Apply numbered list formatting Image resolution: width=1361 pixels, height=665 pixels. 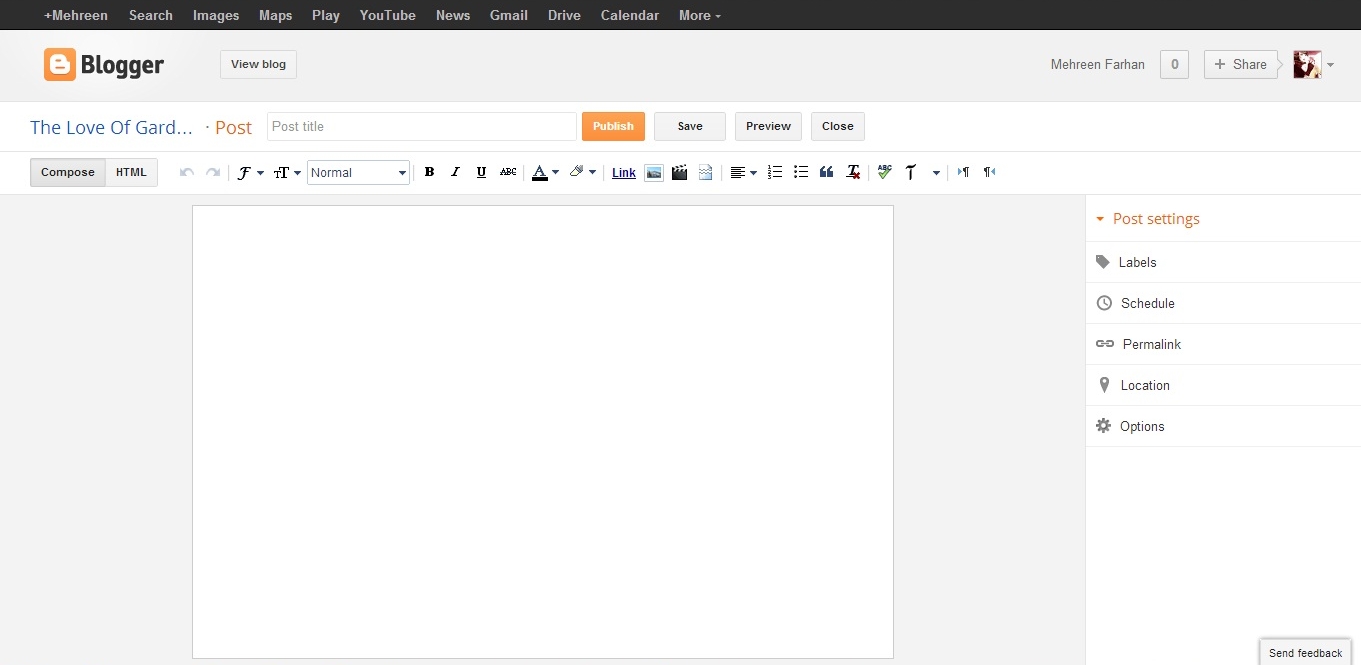pos(775,172)
